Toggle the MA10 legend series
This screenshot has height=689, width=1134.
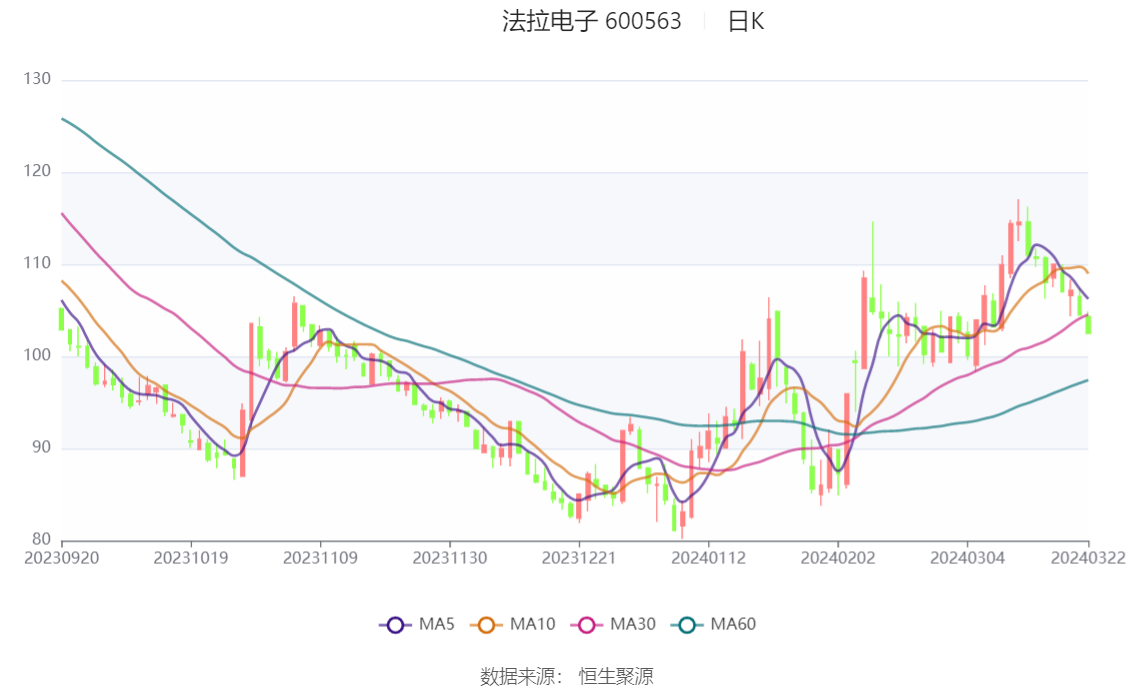[513, 625]
